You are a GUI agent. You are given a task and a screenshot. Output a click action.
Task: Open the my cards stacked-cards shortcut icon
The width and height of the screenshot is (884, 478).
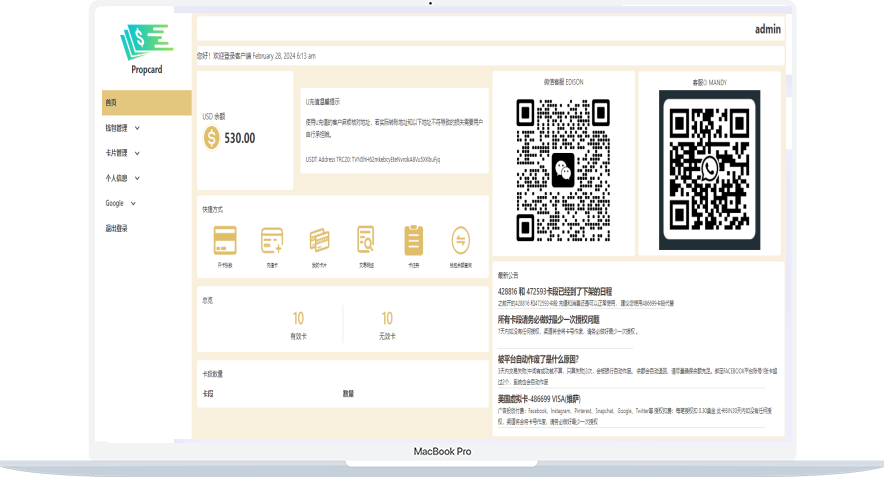pyautogui.click(x=320, y=240)
